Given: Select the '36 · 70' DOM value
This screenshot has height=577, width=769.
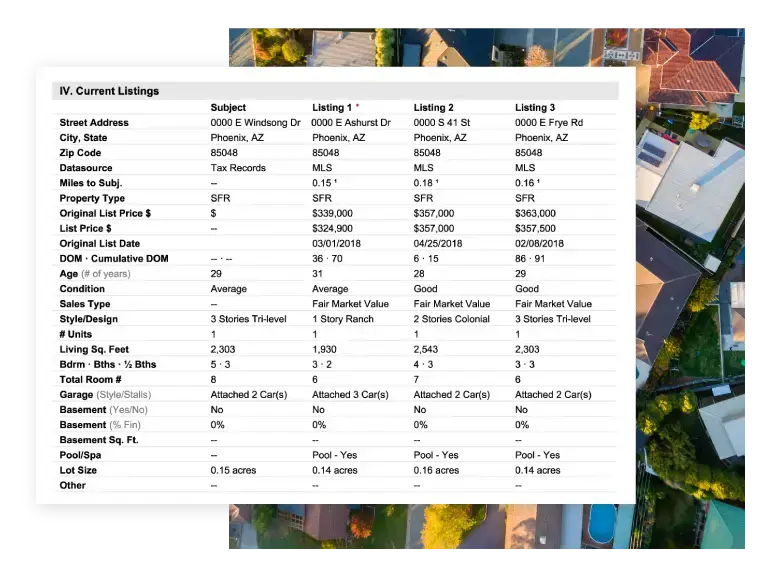Looking at the screenshot, I should pos(327,259).
